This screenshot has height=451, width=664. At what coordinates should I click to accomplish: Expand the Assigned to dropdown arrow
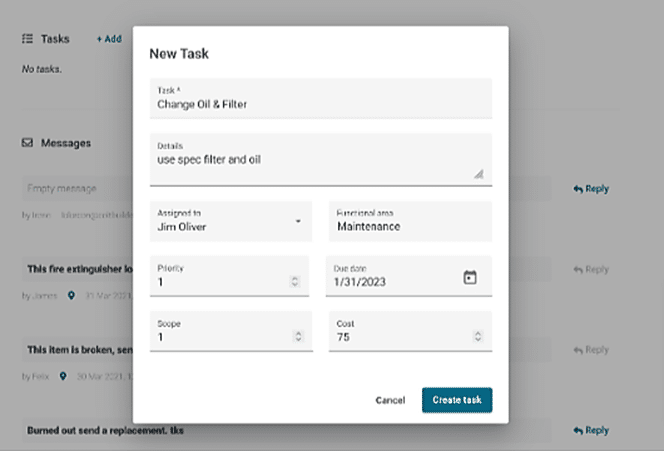click(x=297, y=221)
